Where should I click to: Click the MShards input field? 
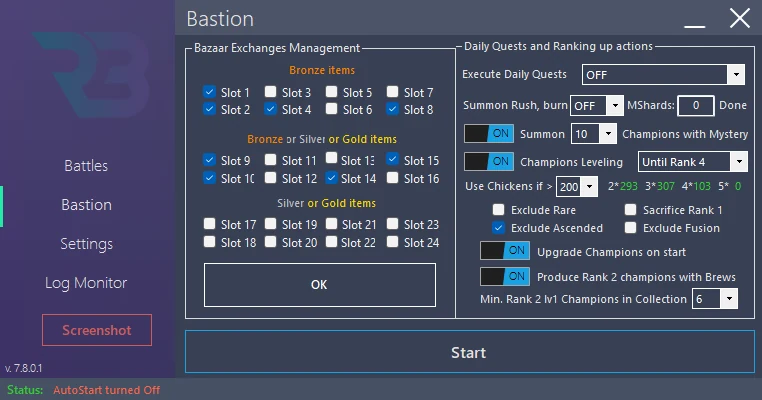696,105
